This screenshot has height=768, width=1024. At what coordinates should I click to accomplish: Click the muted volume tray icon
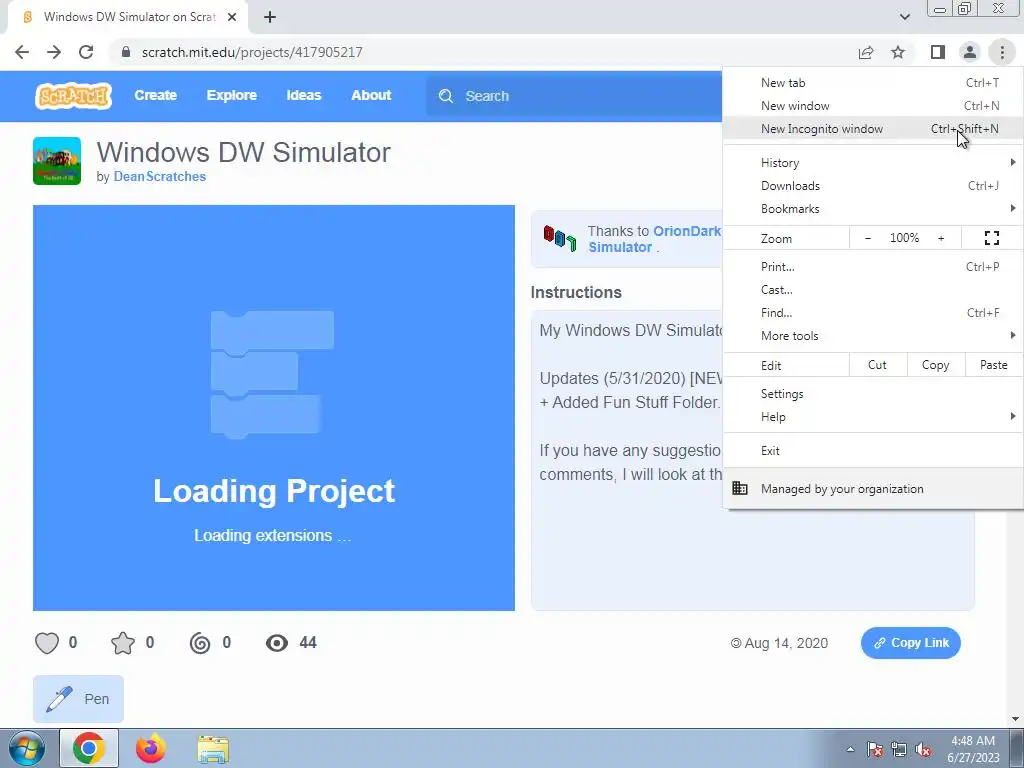tap(923, 750)
